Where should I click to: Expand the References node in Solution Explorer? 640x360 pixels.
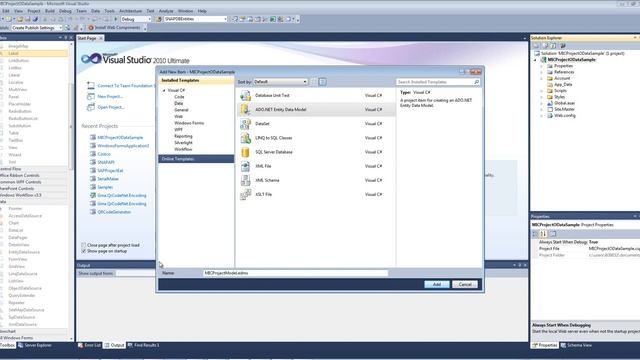(x=542, y=72)
